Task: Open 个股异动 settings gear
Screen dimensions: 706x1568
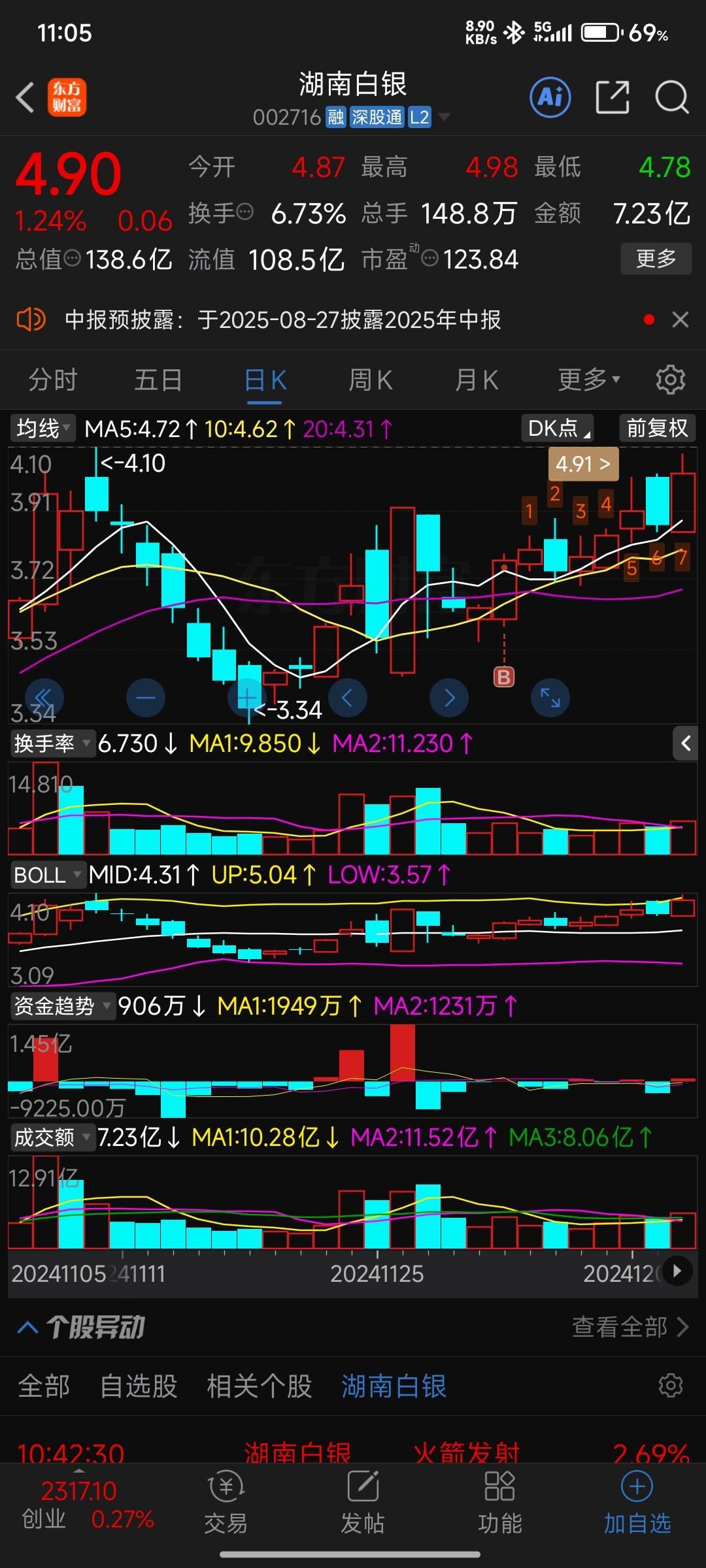Action: [x=671, y=1386]
